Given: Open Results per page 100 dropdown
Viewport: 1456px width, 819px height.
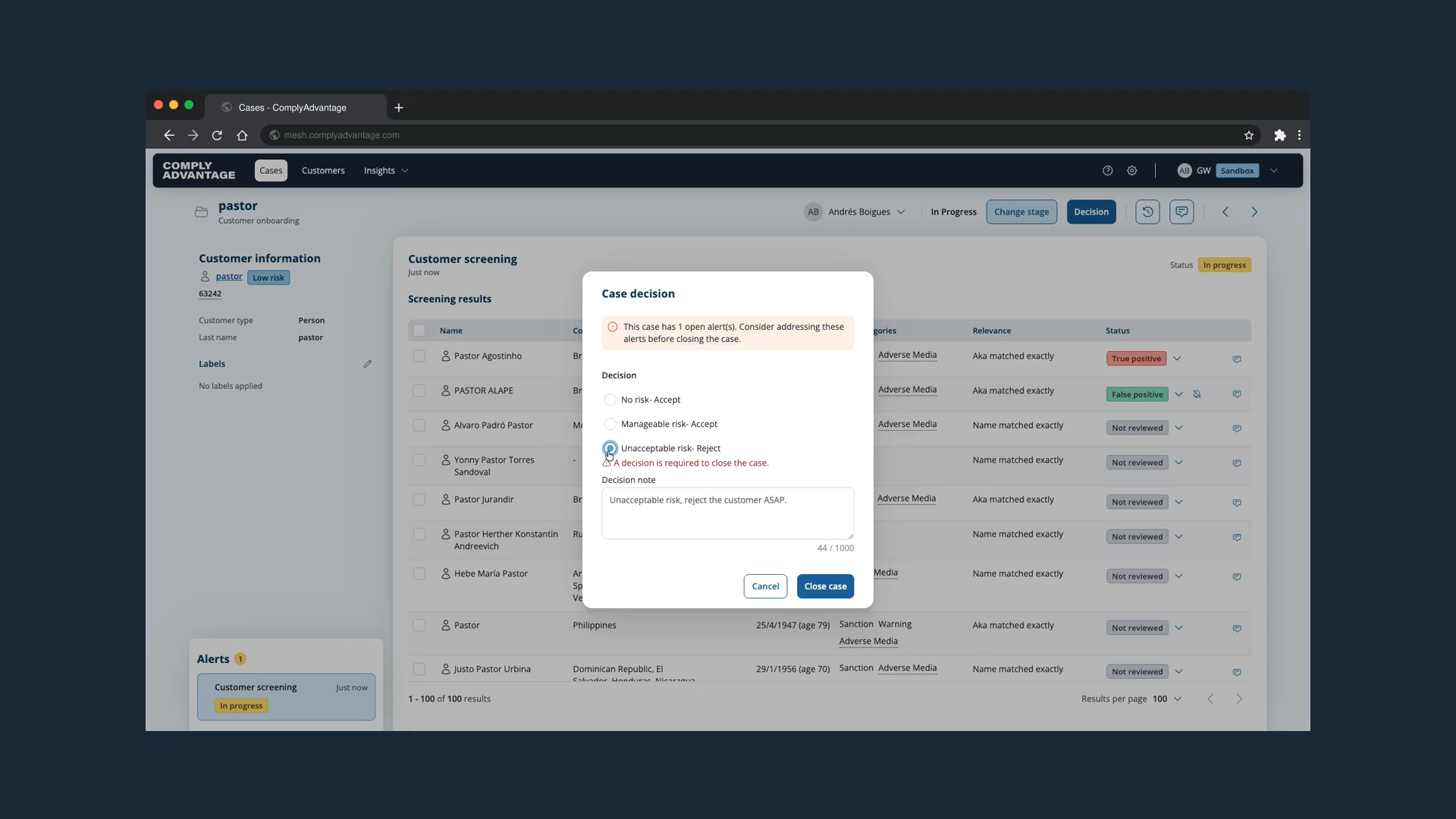Looking at the screenshot, I should [x=1167, y=699].
